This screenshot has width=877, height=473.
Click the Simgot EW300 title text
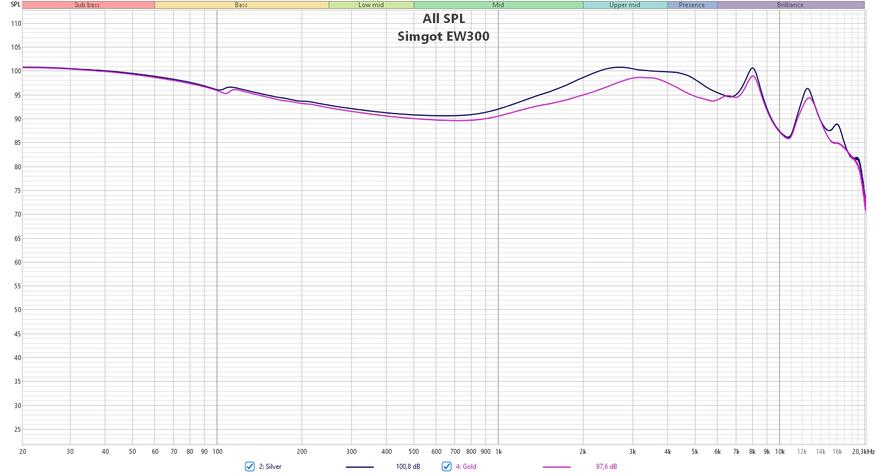click(444, 36)
